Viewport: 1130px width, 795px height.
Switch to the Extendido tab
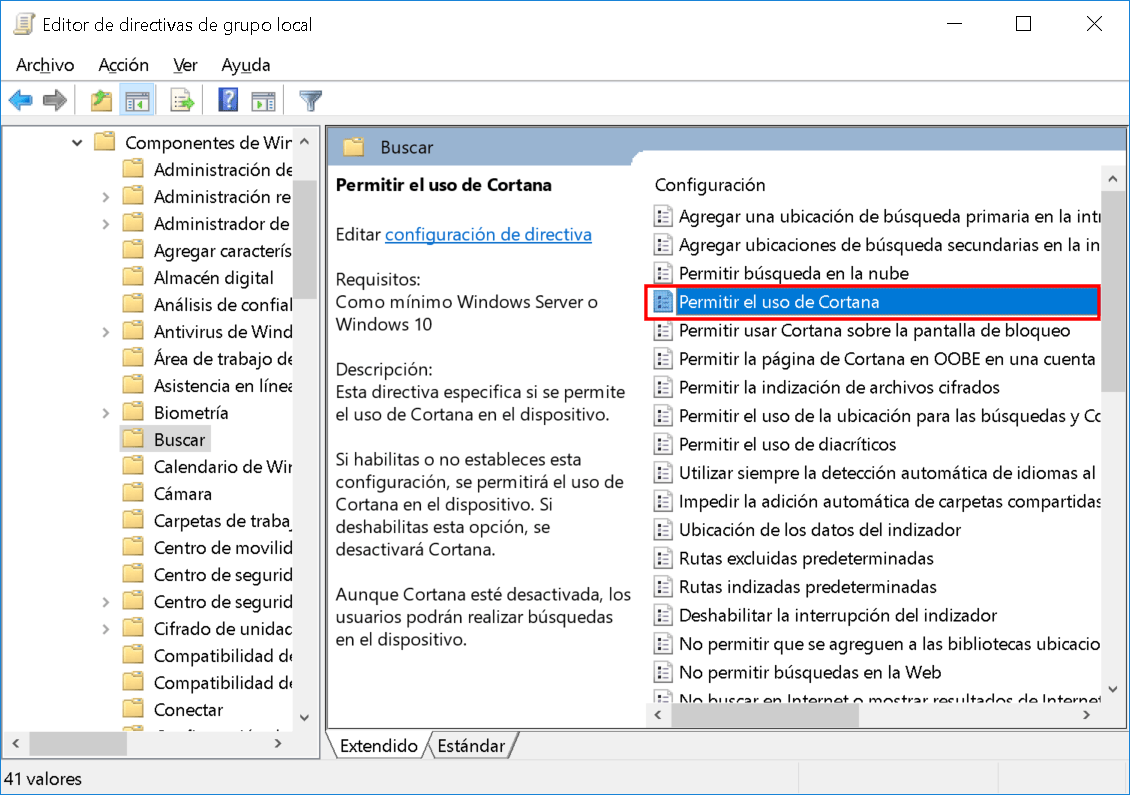tap(378, 745)
